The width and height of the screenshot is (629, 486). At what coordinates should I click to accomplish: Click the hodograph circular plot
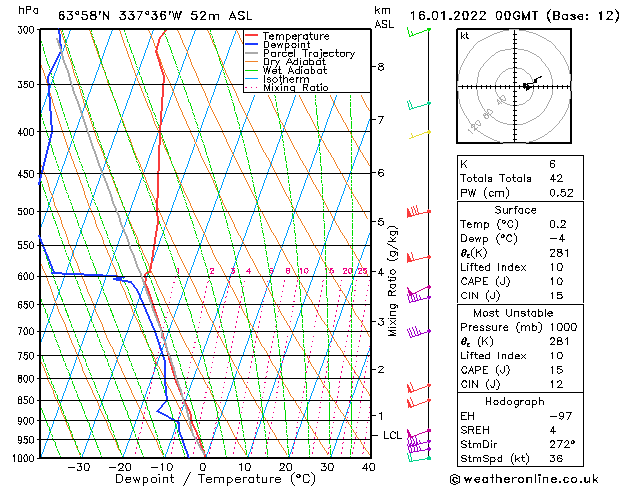(514, 86)
